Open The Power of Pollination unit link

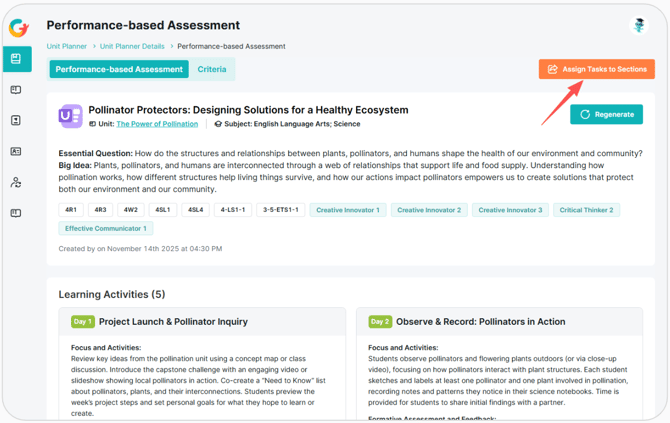point(157,124)
